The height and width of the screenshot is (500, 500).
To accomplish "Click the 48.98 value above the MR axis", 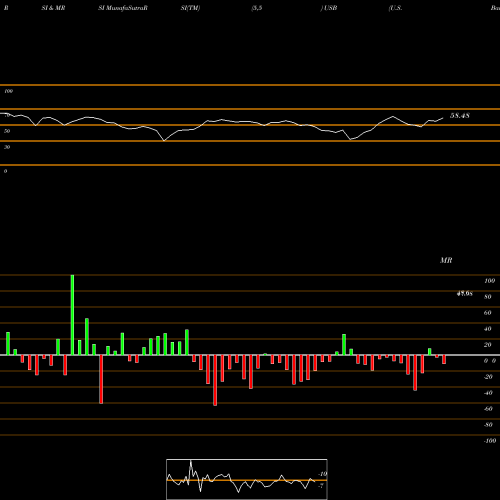I will tap(464, 293).
